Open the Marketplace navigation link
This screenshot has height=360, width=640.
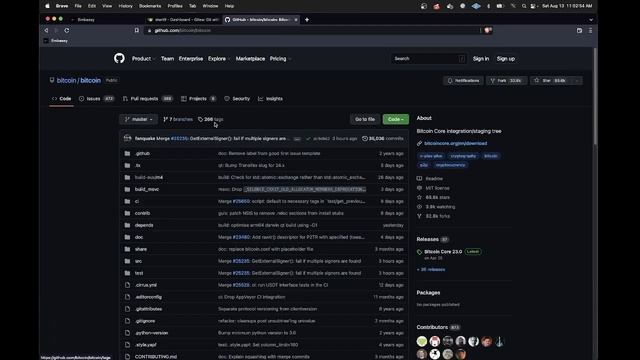250,59
